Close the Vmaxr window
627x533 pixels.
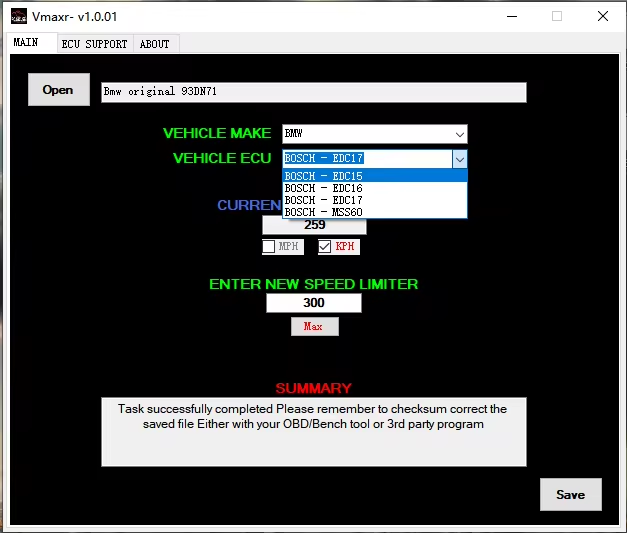click(x=602, y=16)
